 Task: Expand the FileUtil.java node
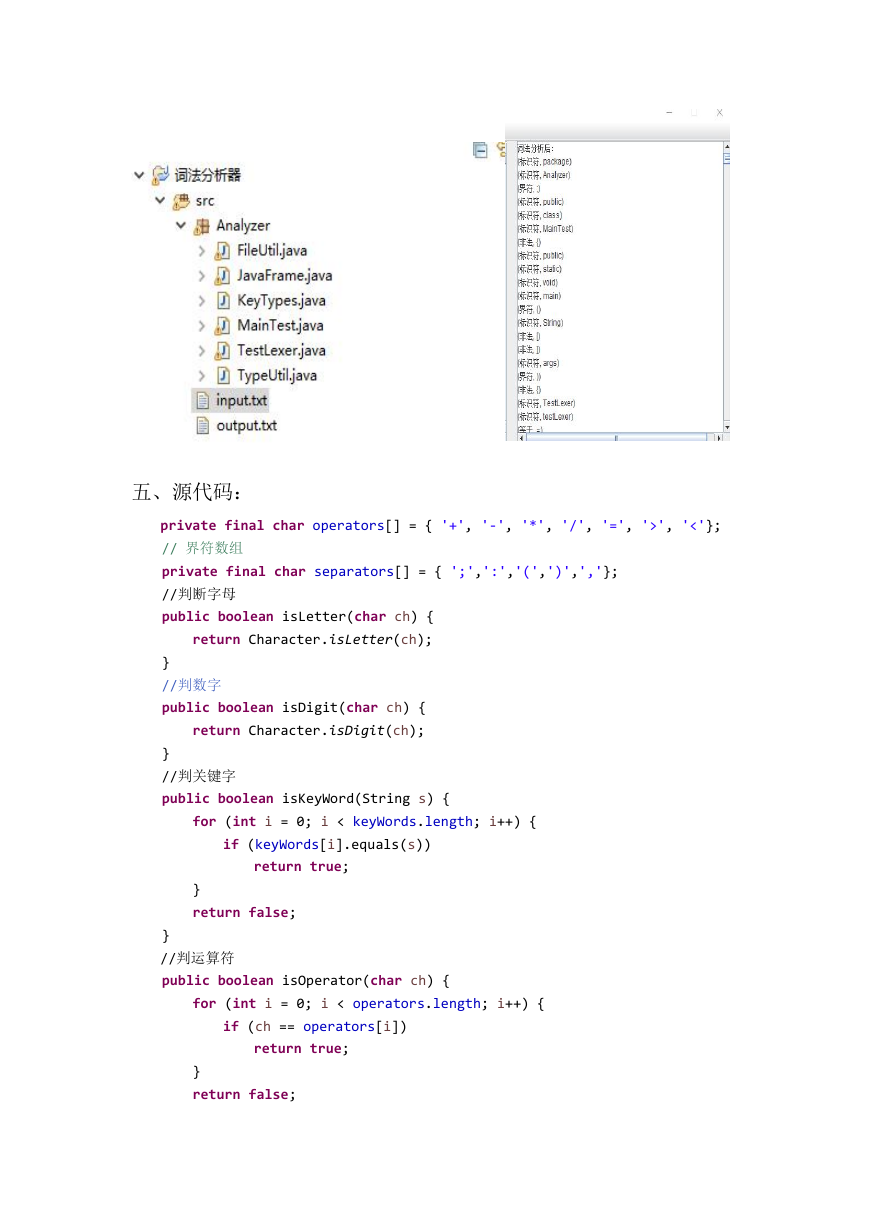tap(201, 251)
